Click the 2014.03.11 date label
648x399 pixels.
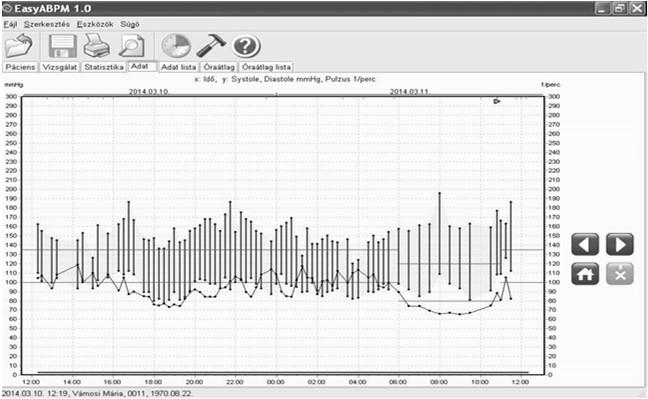click(410, 91)
